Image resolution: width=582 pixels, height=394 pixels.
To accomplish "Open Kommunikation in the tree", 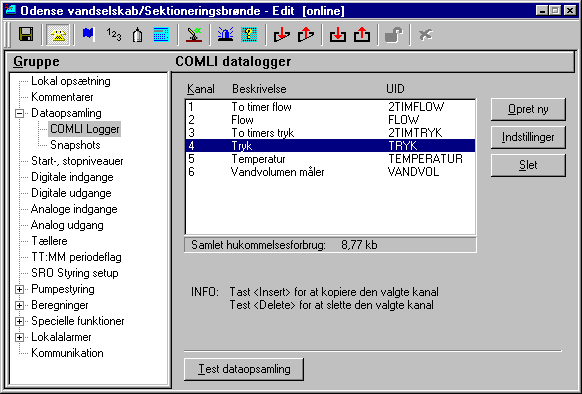I will [x=67, y=352].
